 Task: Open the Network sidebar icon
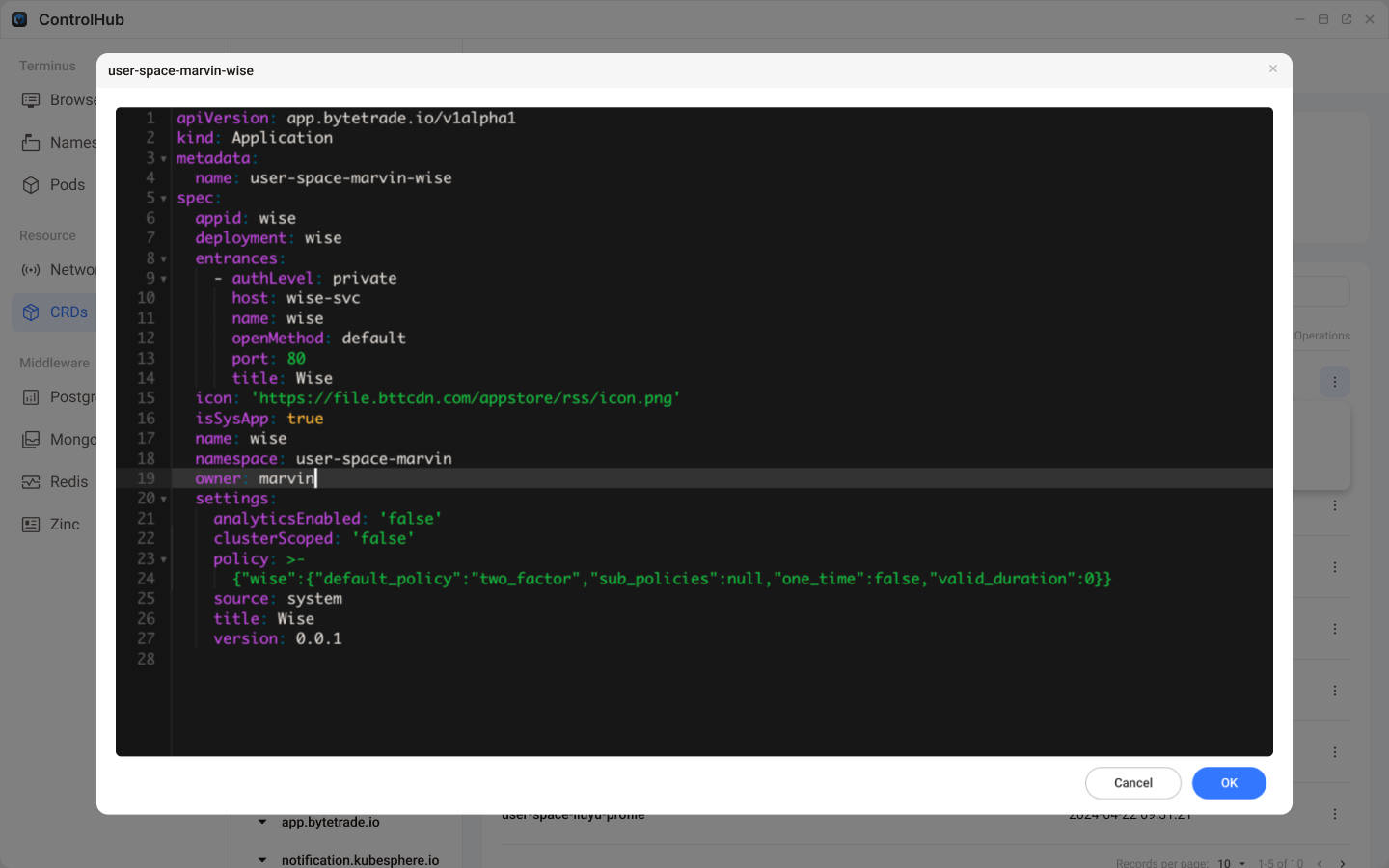(x=31, y=270)
